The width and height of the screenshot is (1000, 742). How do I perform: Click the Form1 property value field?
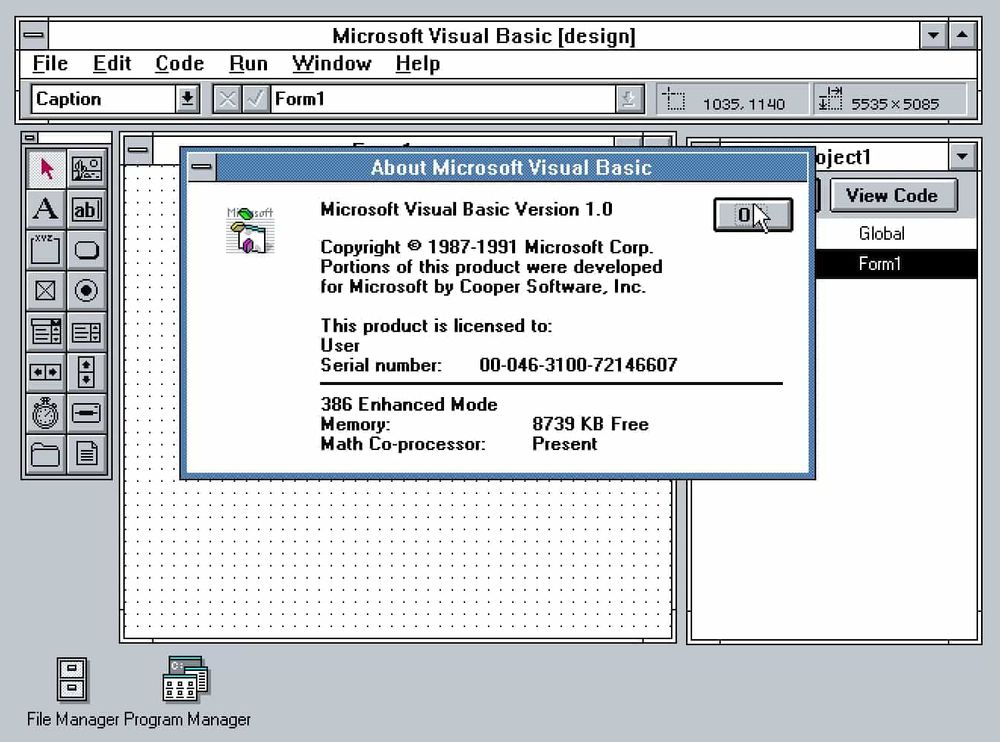click(444, 99)
